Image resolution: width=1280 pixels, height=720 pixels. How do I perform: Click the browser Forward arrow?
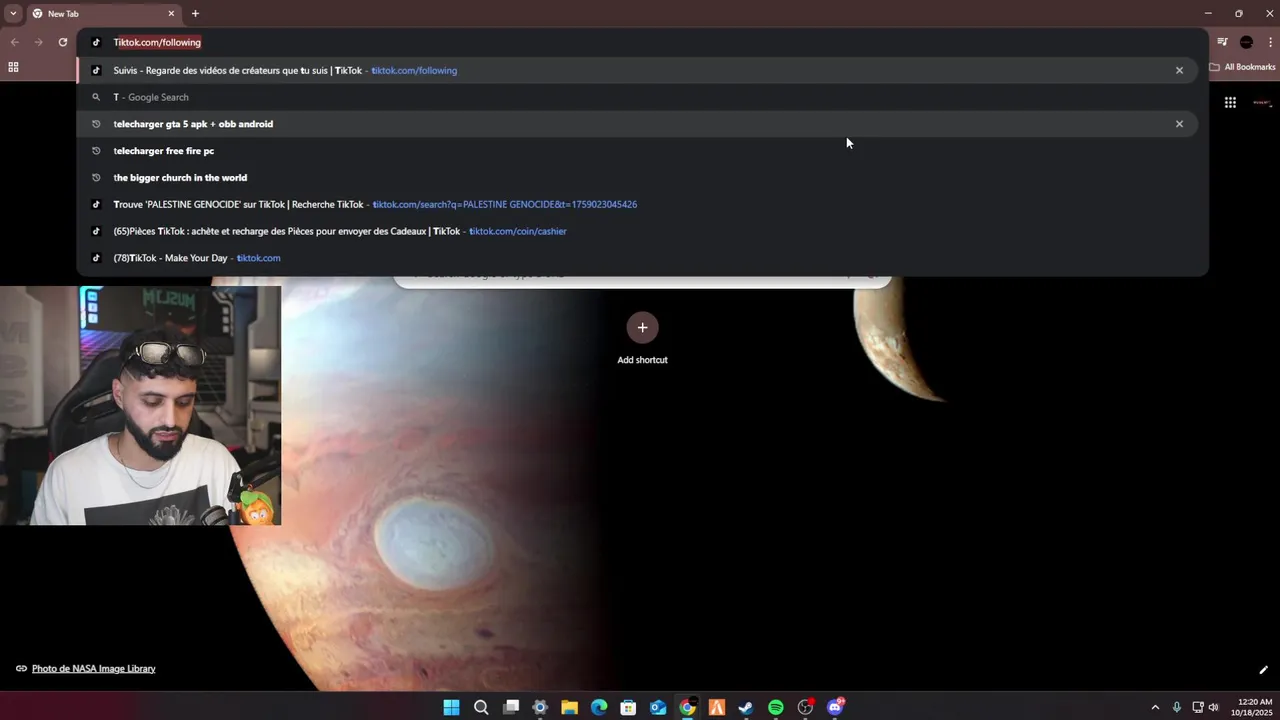[x=38, y=42]
